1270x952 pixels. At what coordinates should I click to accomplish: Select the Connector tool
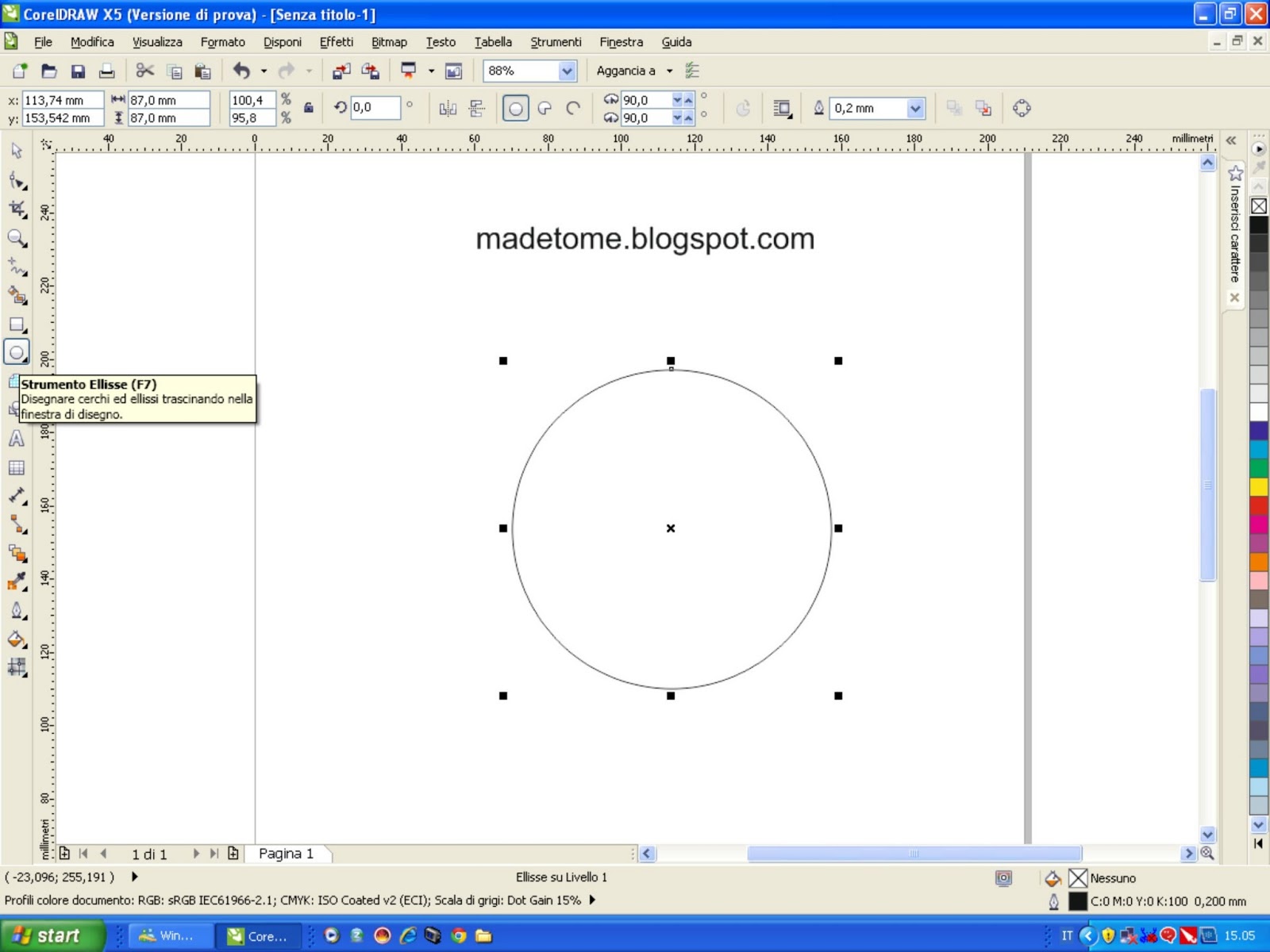[x=17, y=524]
